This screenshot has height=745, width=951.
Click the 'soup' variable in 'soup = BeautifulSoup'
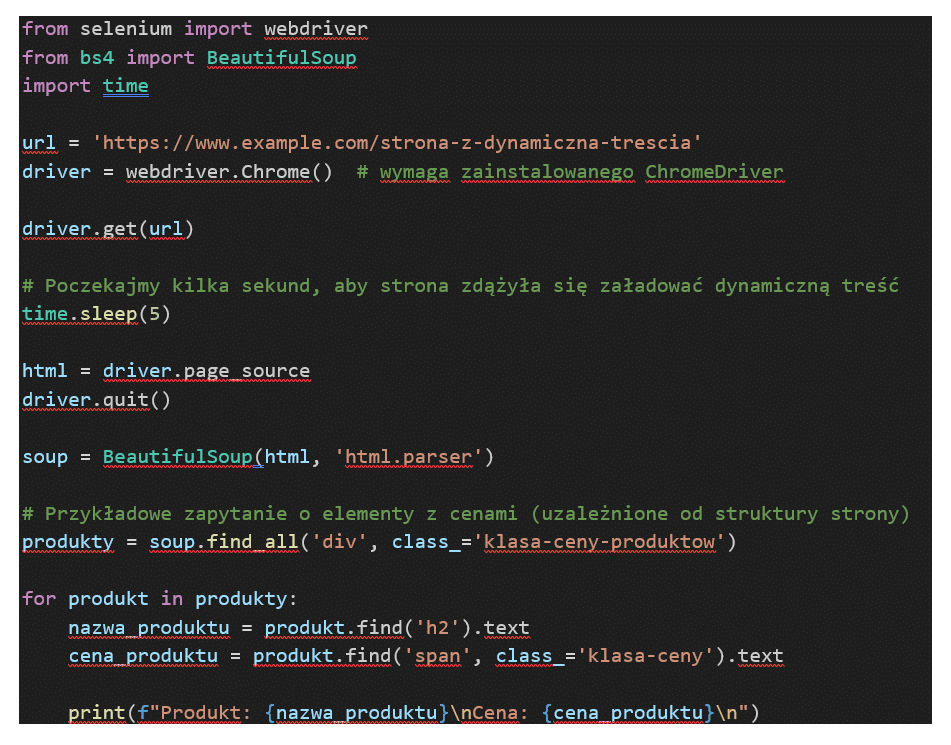click(x=45, y=457)
